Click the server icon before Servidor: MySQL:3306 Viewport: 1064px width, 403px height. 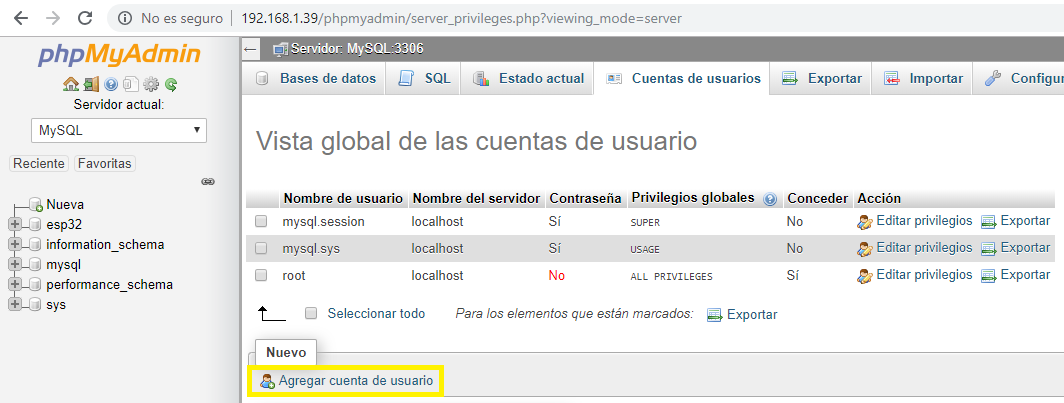pos(280,49)
